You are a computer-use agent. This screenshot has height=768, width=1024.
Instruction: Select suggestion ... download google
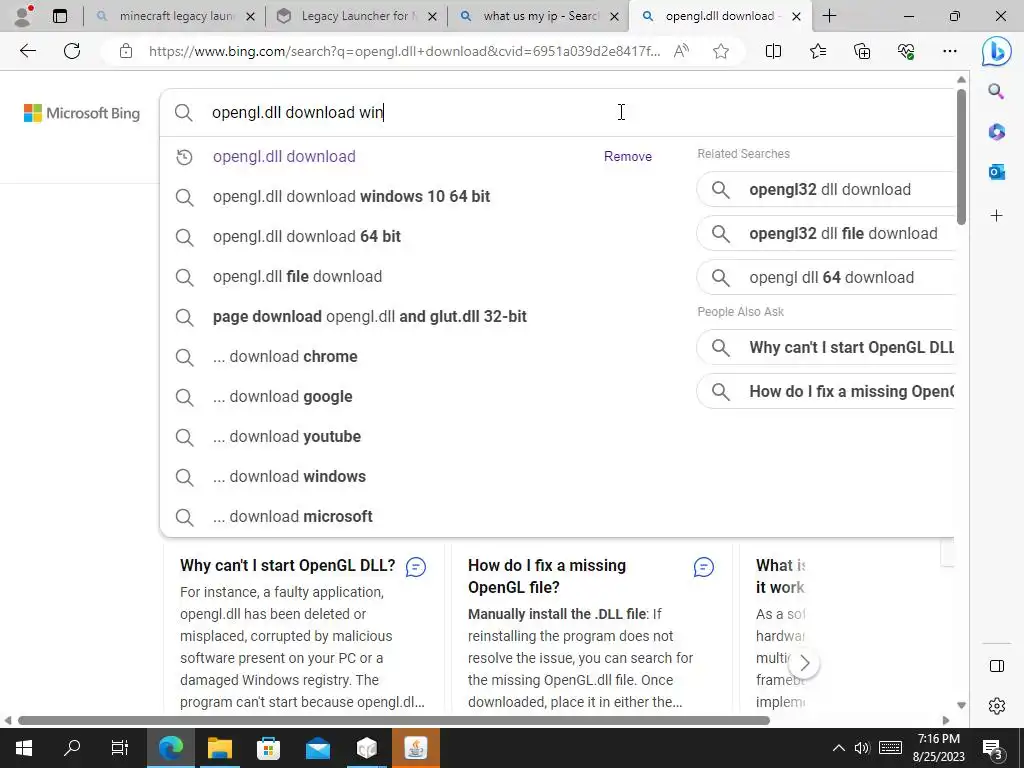(282, 396)
